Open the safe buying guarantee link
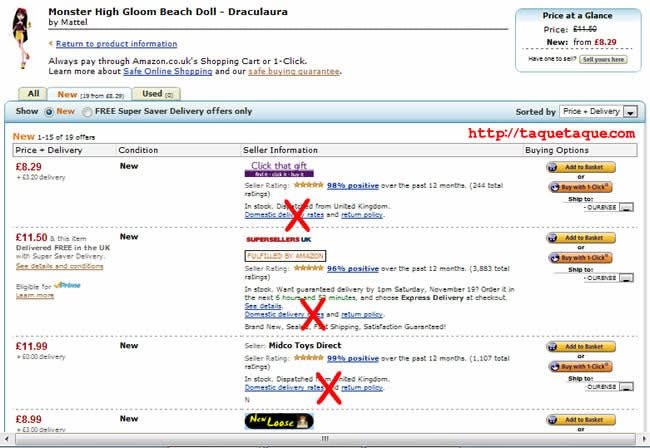Viewport: 650px width, 448px height. pyautogui.click(x=294, y=71)
